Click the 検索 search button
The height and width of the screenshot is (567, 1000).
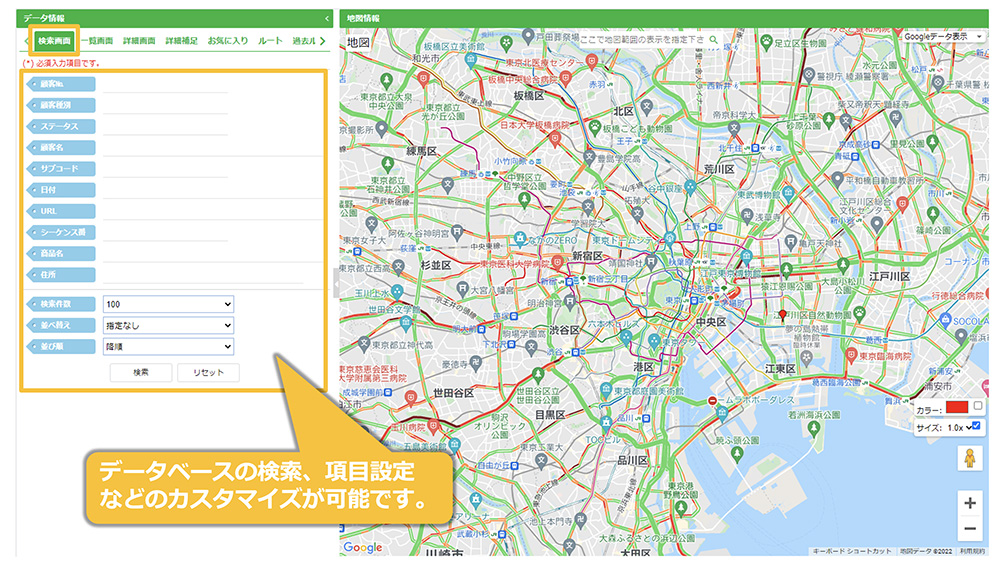[141, 372]
